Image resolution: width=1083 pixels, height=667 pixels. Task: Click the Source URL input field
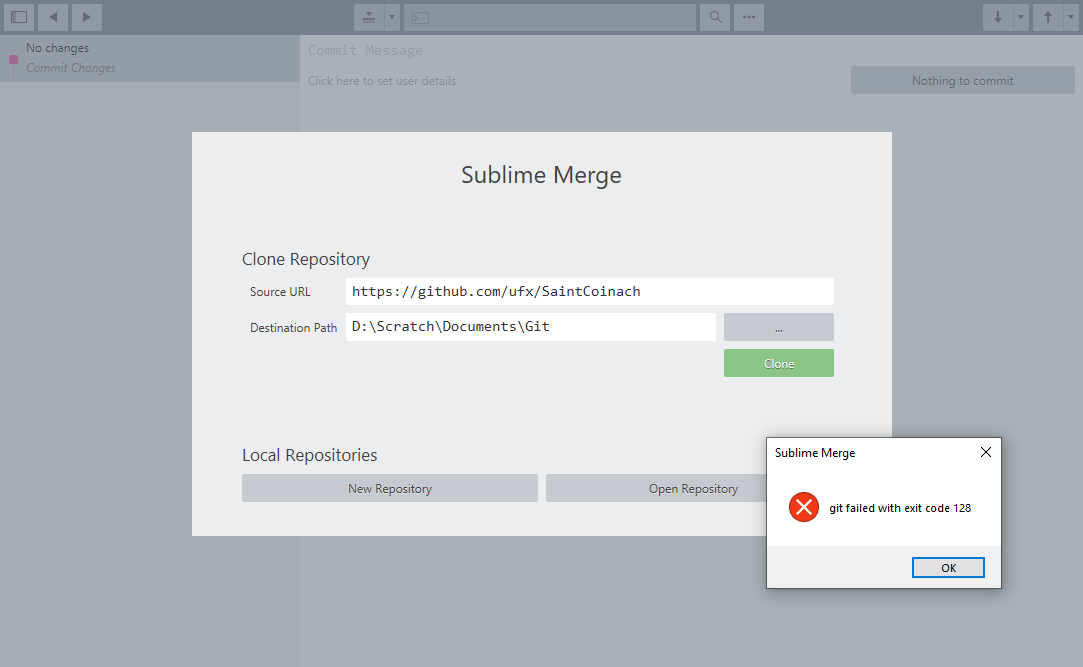pyautogui.click(x=590, y=291)
